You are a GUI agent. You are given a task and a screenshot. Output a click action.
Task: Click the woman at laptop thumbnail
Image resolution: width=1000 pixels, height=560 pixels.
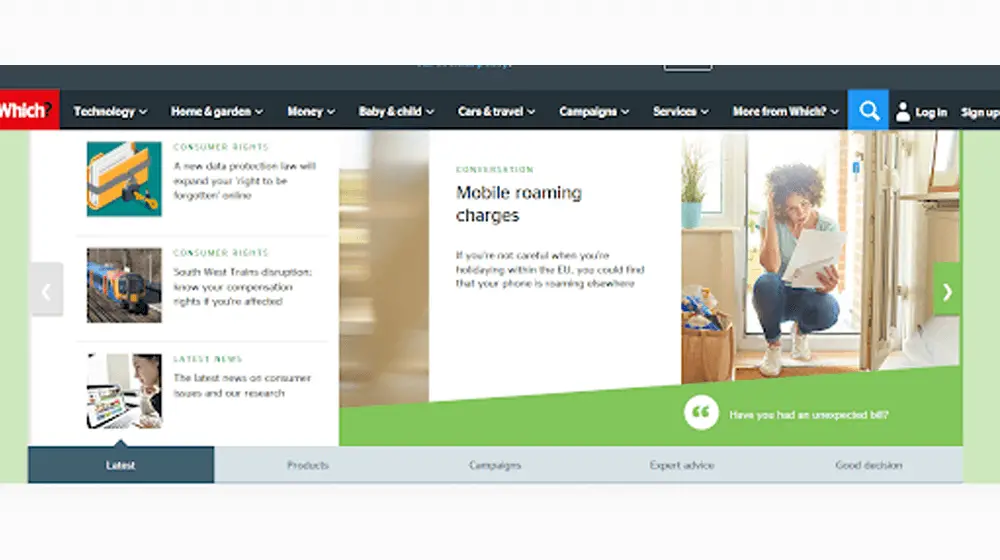click(x=124, y=391)
